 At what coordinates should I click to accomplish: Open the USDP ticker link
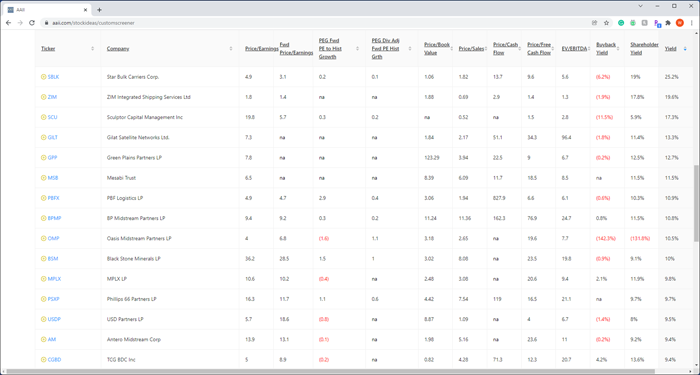tap(54, 319)
